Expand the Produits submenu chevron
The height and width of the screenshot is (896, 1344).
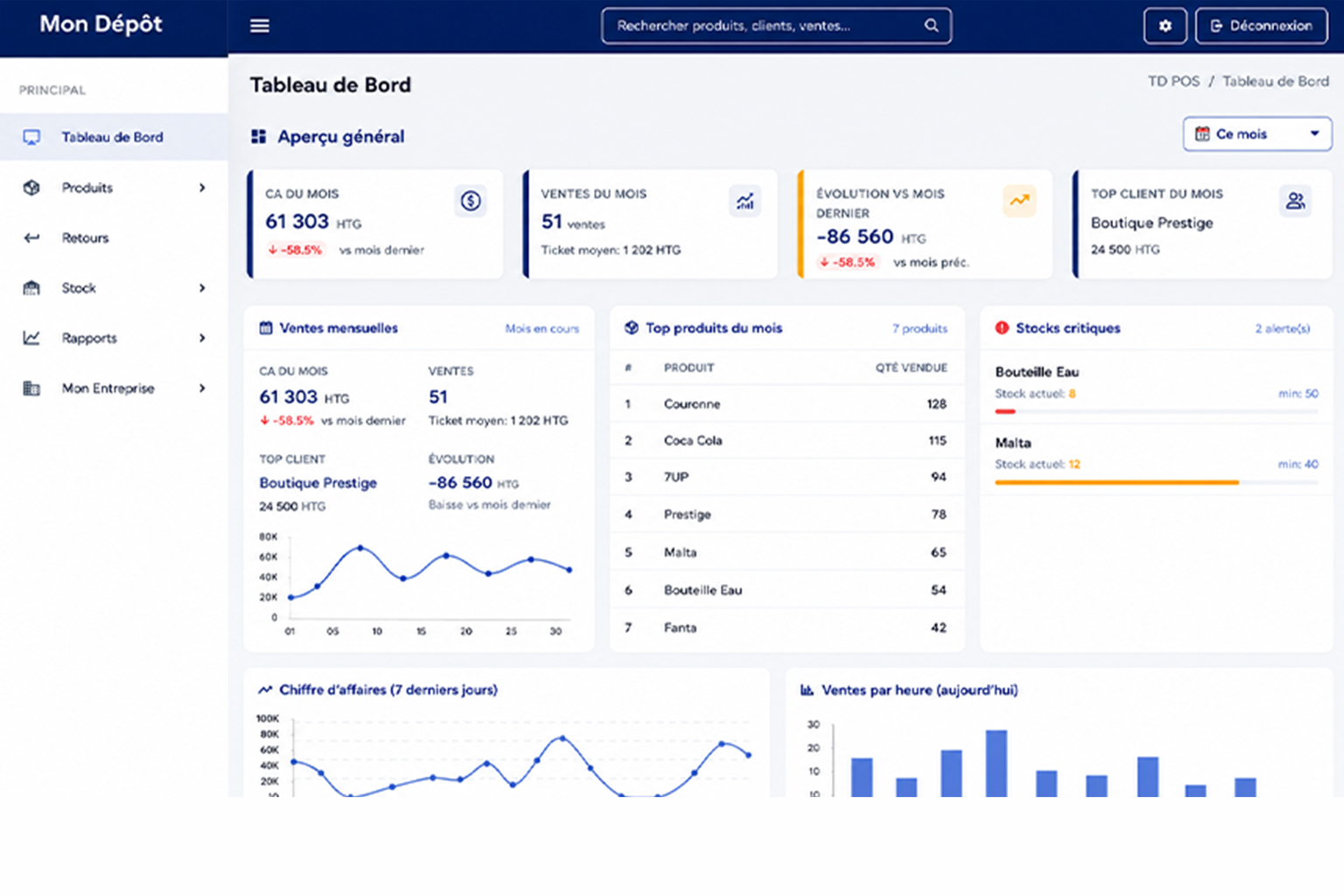[202, 188]
